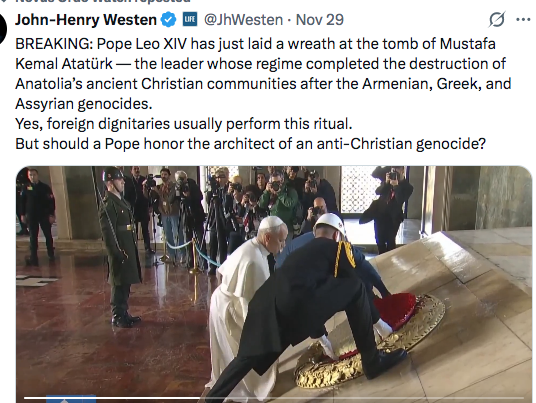Click the blue verified checkmark badge
Image resolution: width=536 pixels, height=403 pixels.
[169, 19]
